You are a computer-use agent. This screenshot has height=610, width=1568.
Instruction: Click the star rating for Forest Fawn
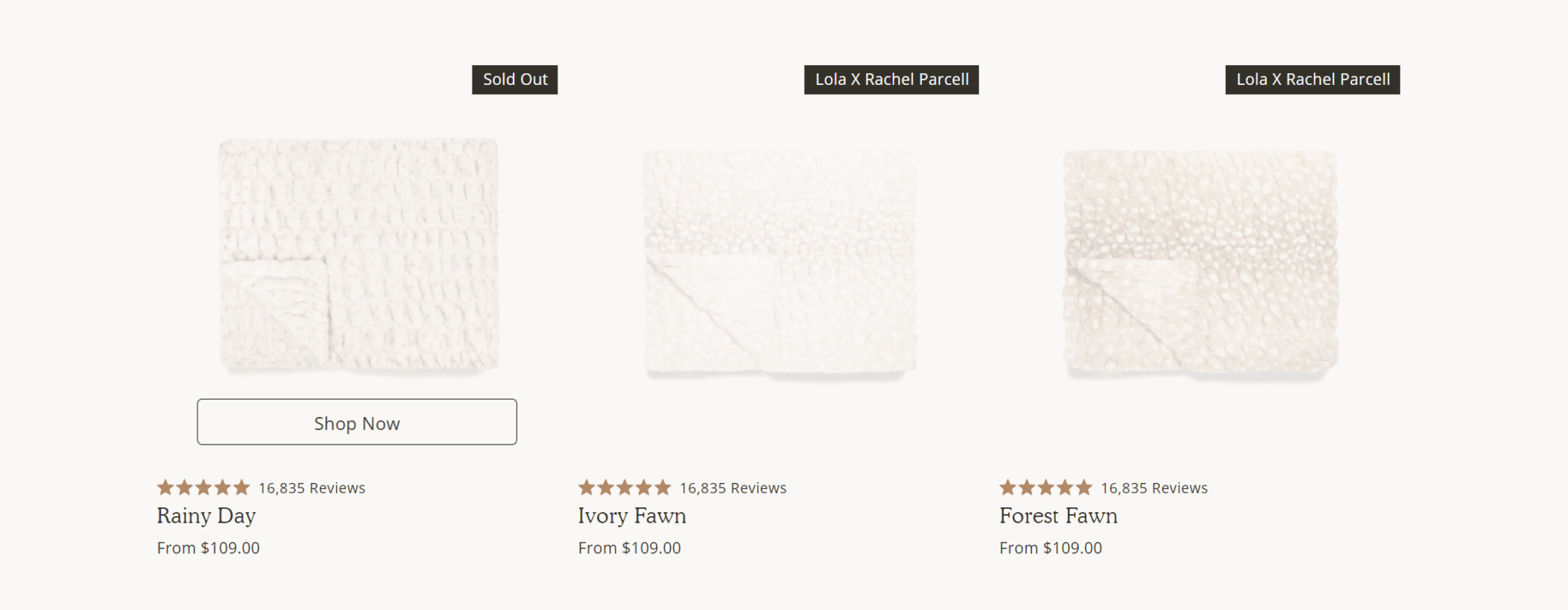1046,488
